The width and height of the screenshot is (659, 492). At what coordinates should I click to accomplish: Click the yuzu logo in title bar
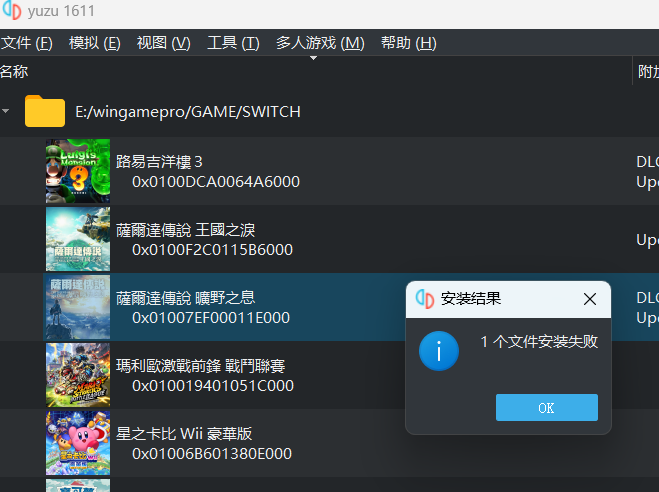(11, 11)
